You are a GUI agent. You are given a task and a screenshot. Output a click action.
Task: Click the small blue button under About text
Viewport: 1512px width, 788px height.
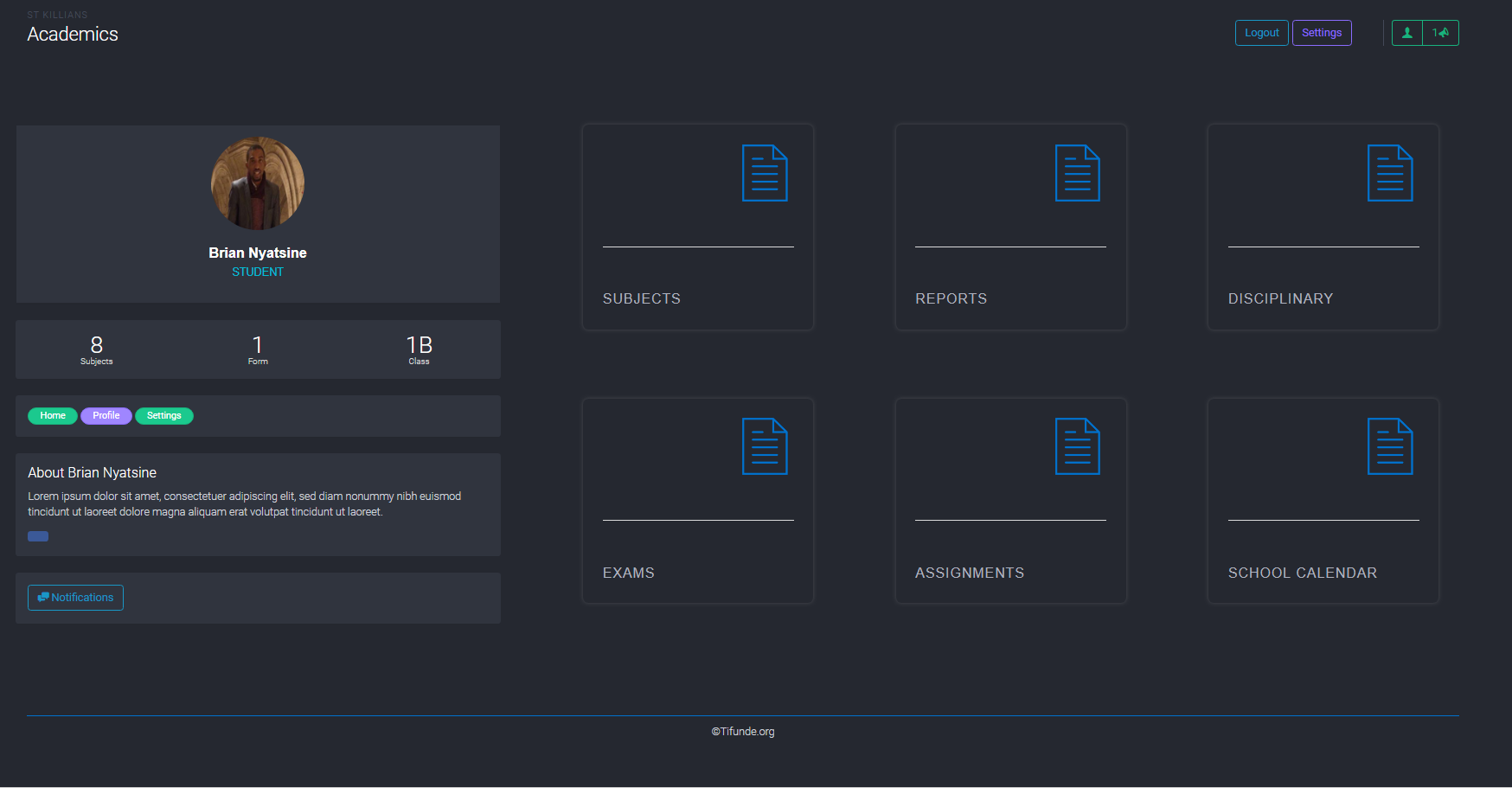[38, 536]
